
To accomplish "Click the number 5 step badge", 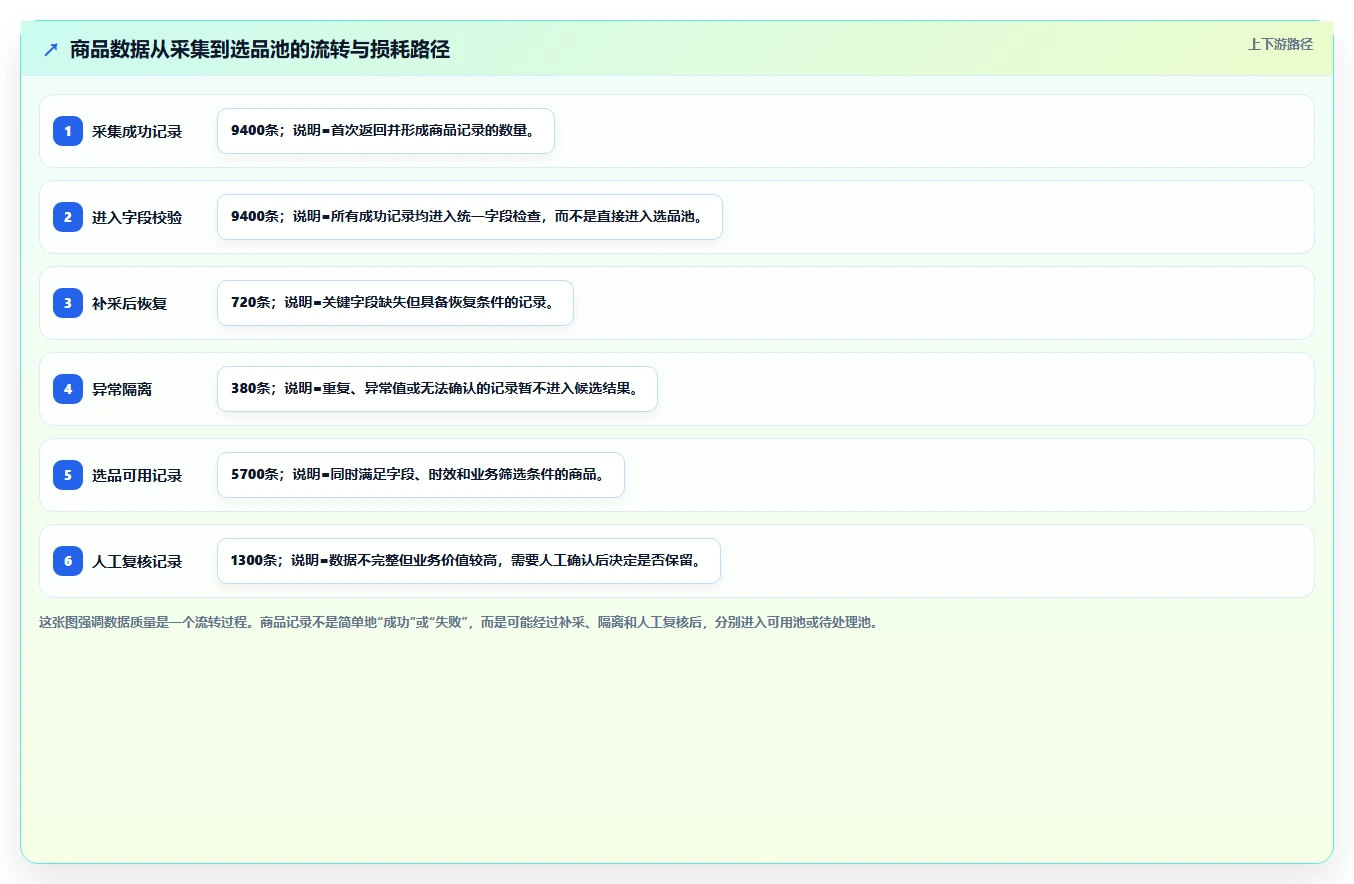I will click(x=68, y=475).
